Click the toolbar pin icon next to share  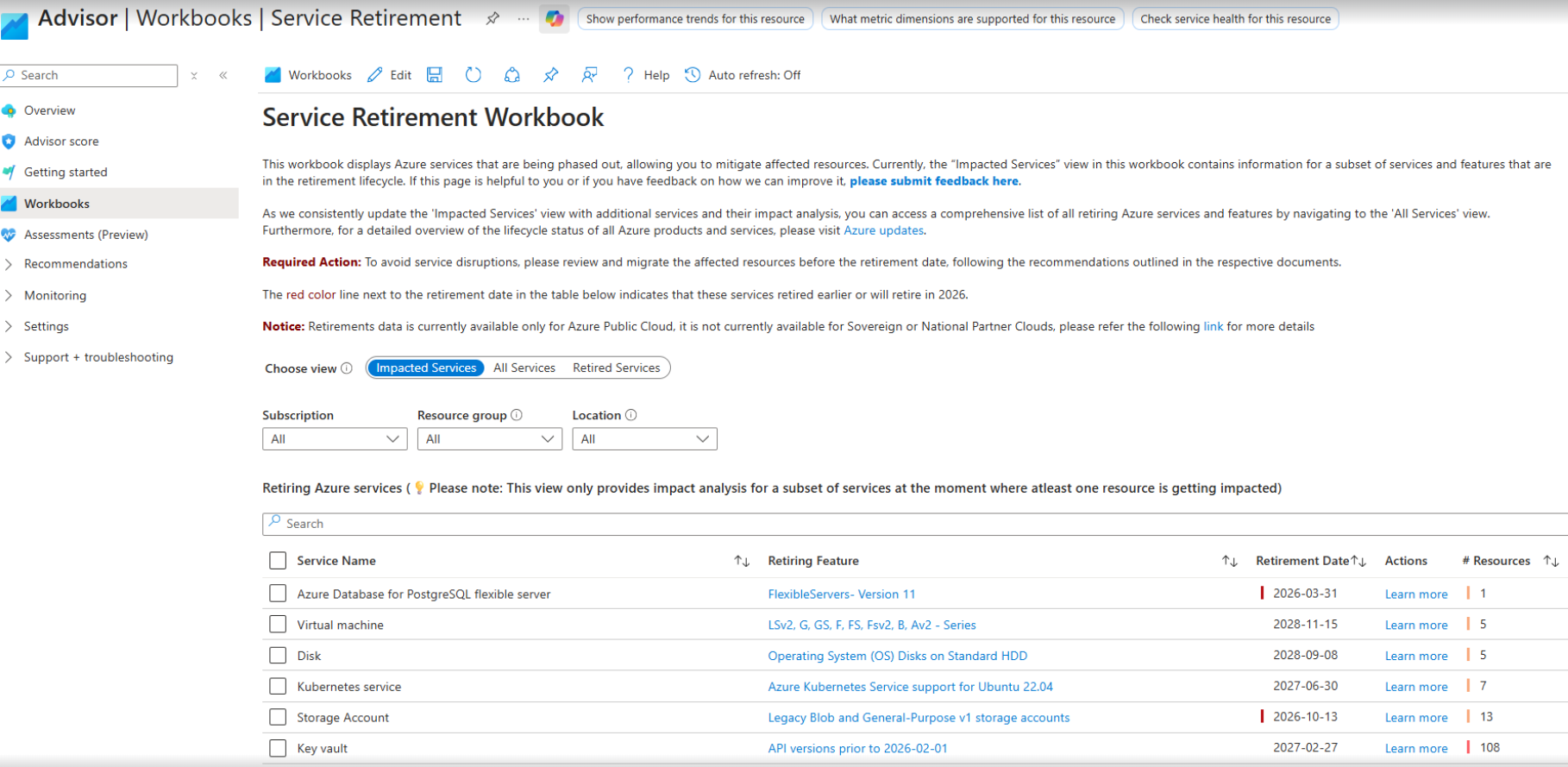click(x=550, y=75)
